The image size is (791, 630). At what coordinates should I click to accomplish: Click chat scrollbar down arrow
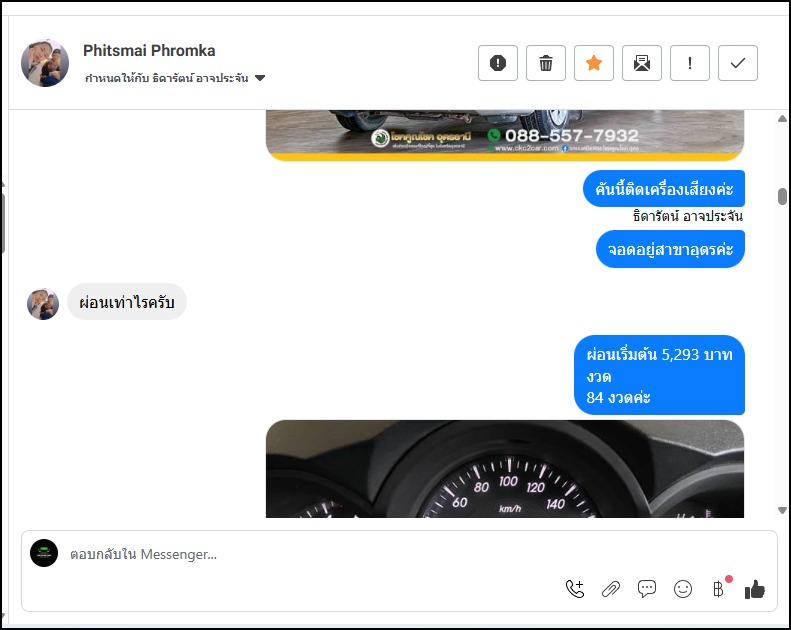pyautogui.click(x=782, y=510)
